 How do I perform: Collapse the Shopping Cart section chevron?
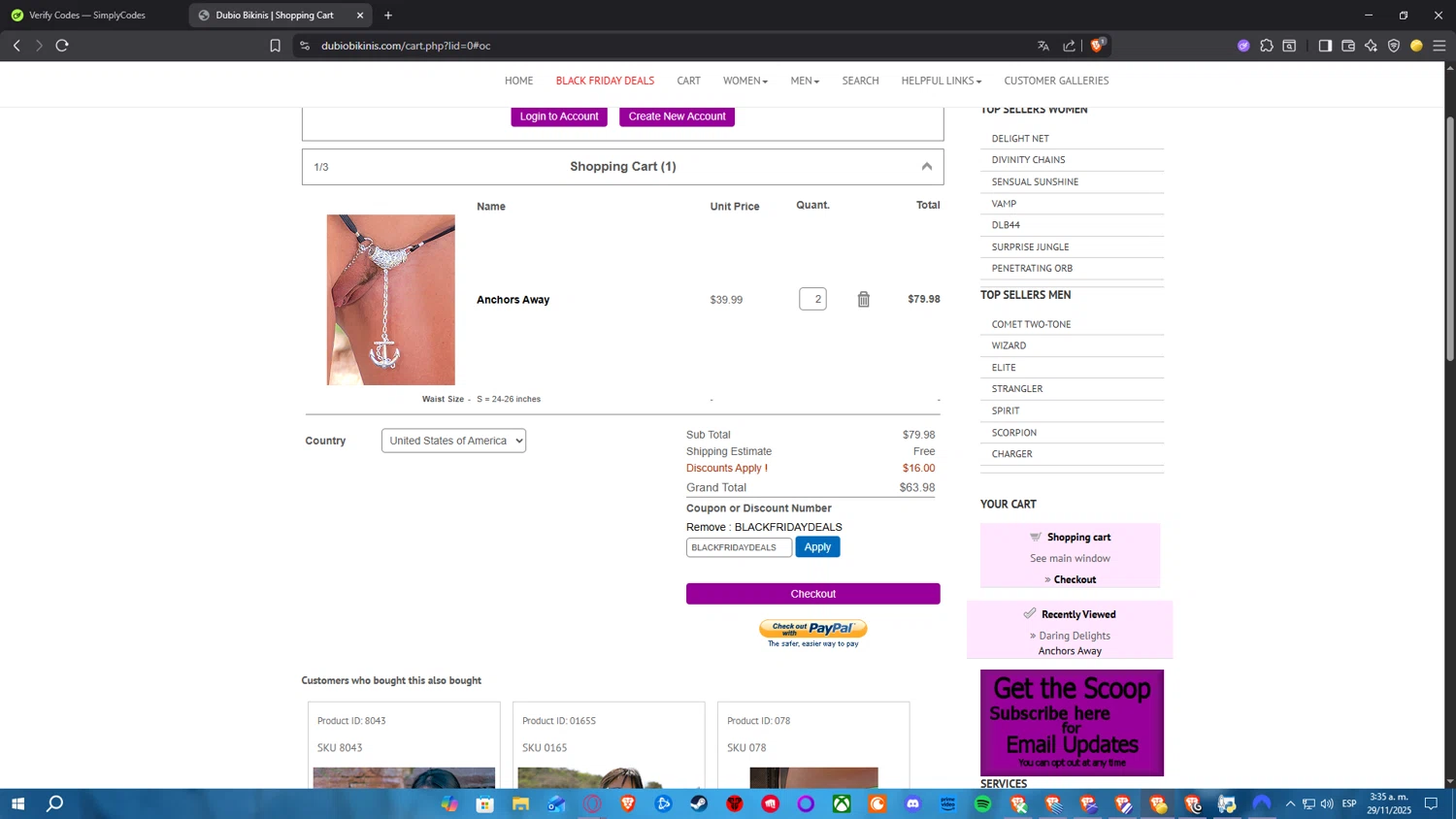(927, 167)
